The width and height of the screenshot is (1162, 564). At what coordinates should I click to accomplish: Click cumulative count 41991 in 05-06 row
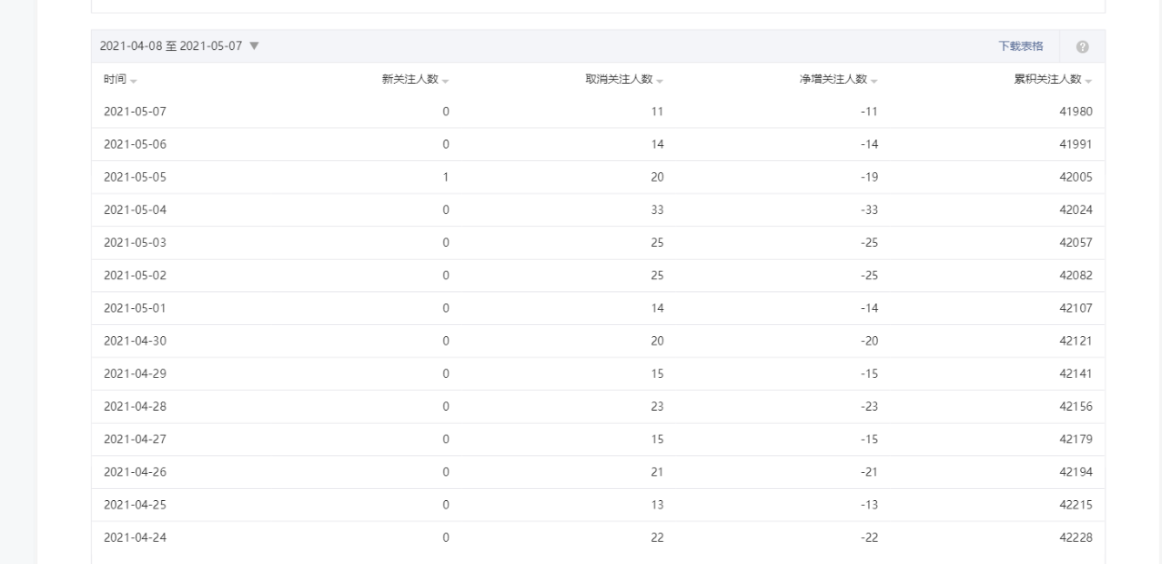pos(1076,145)
